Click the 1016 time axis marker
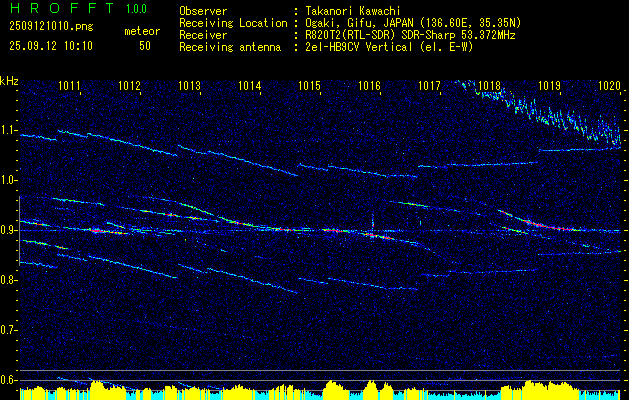This screenshot has height=400, width=629. 369,86
